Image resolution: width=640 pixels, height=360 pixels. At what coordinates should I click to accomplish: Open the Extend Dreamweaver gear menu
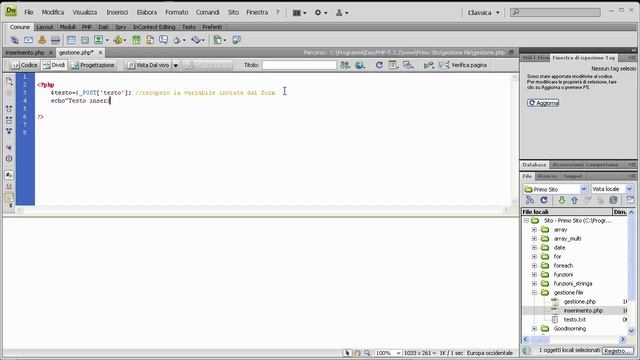click(320, 13)
